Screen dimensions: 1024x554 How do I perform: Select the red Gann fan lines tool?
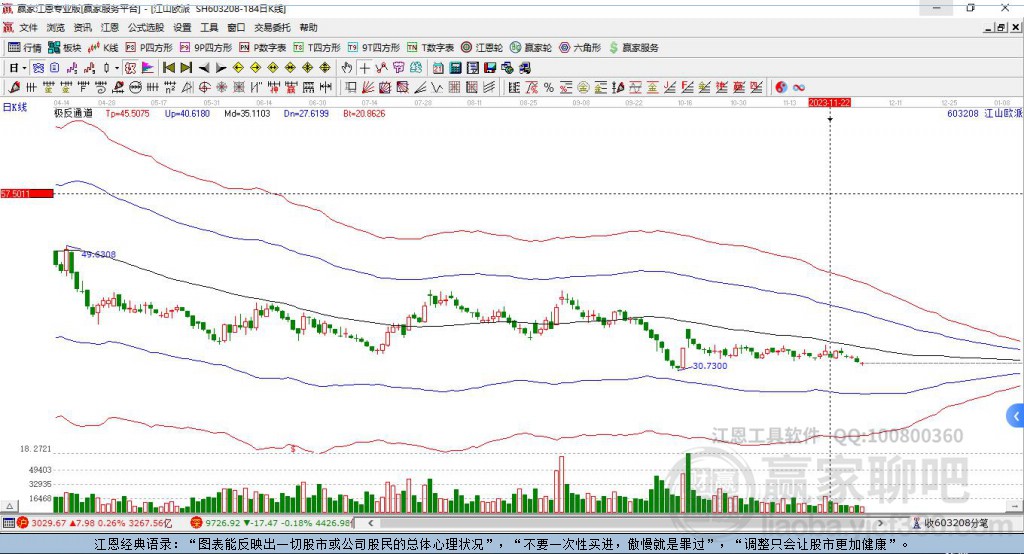(x=368, y=87)
